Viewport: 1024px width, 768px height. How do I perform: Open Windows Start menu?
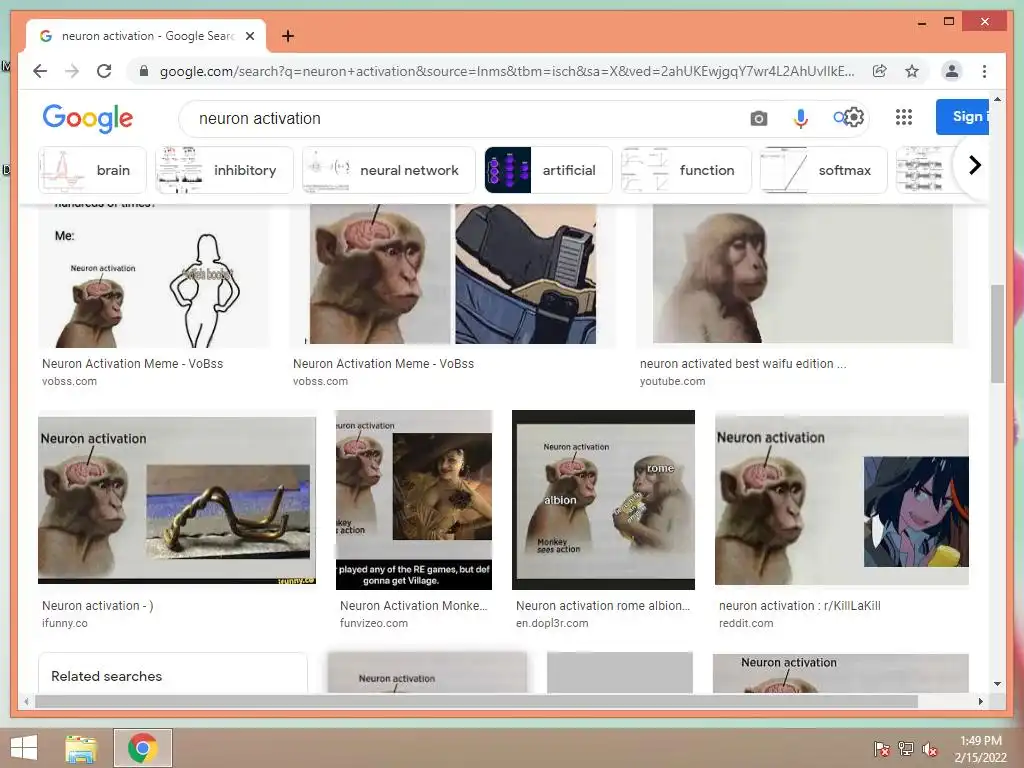pos(24,748)
